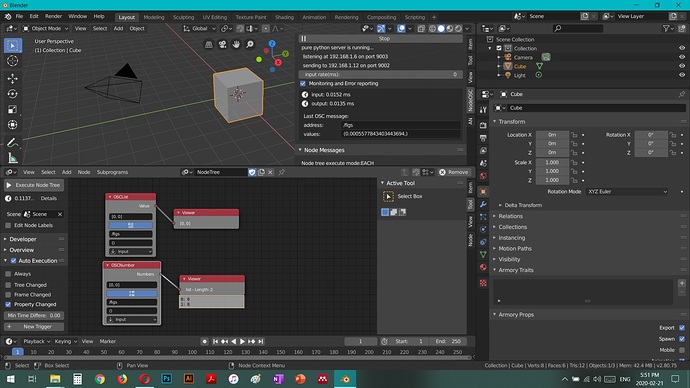Image resolution: width=690 pixels, height=388 pixels.
Task: Toggle Armory Export checkbox
Action: (682, 328)
